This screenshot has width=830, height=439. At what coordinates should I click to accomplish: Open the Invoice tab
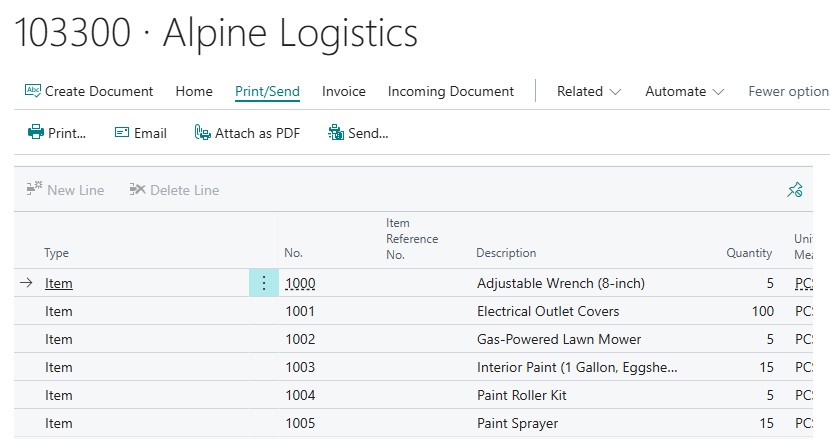(344, 91)
